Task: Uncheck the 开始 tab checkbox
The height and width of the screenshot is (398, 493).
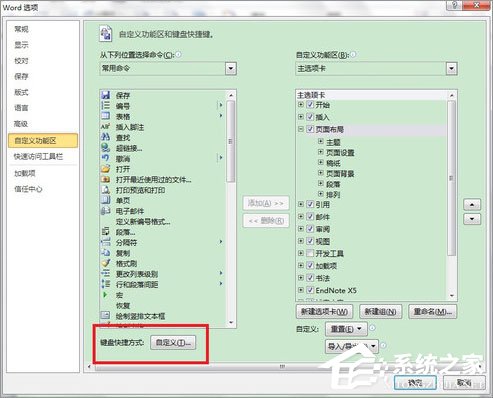Action: pos(310,105)
